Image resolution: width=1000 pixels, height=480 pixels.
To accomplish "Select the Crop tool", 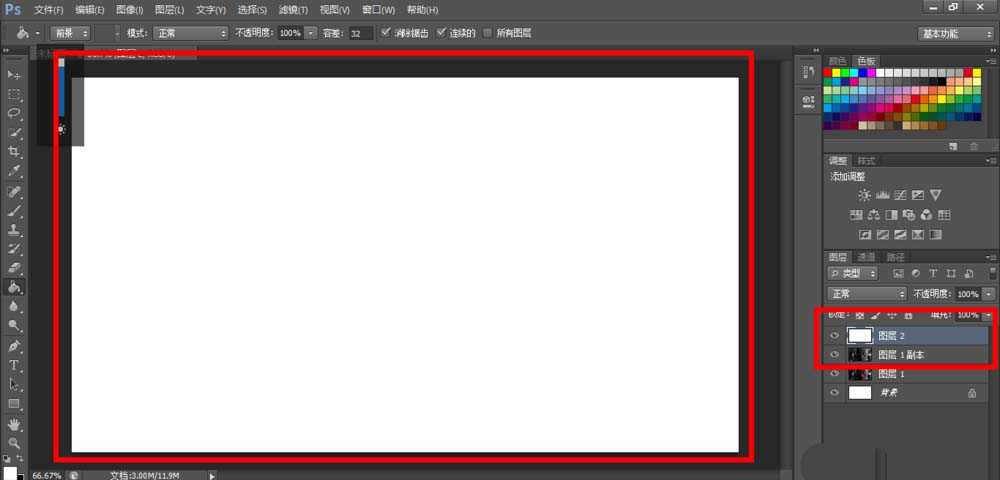I will [x=14, y=152].
